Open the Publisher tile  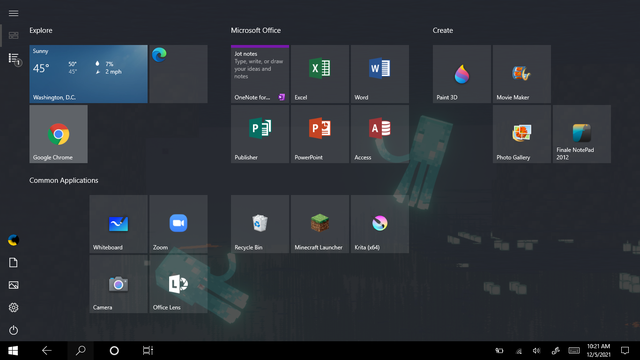click(260, 134)
